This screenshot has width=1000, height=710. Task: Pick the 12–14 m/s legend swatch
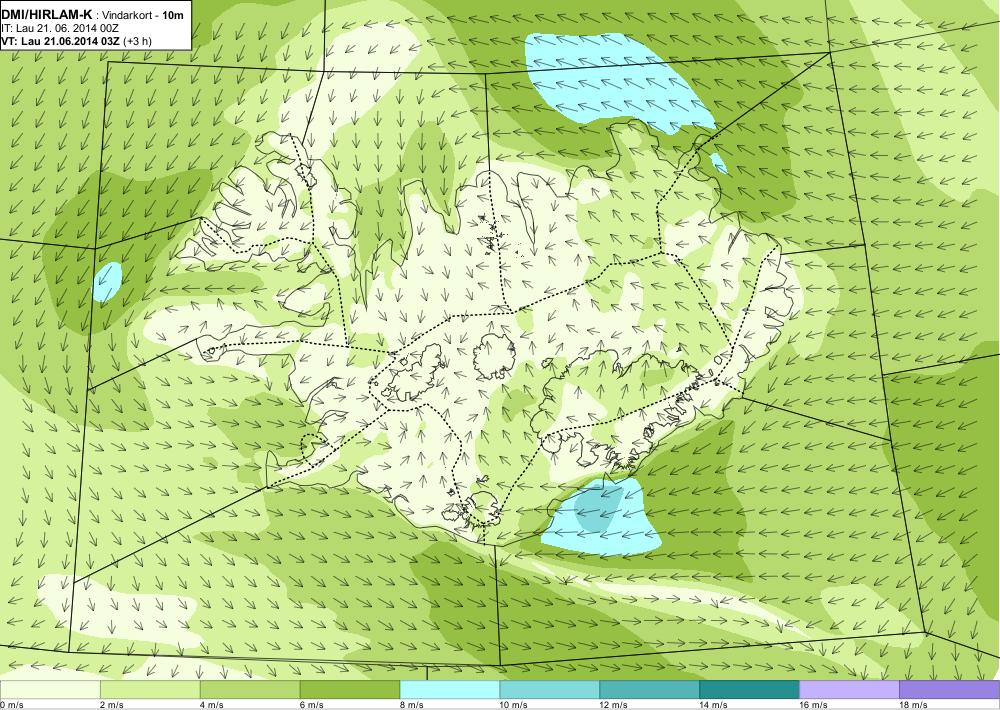[649, 690]
